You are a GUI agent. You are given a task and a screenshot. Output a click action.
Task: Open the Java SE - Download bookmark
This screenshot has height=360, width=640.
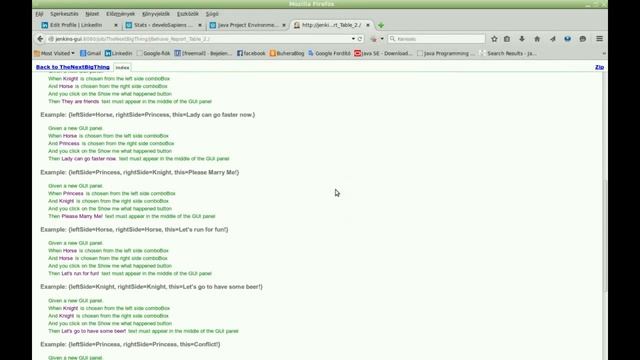tap(383, 53)
